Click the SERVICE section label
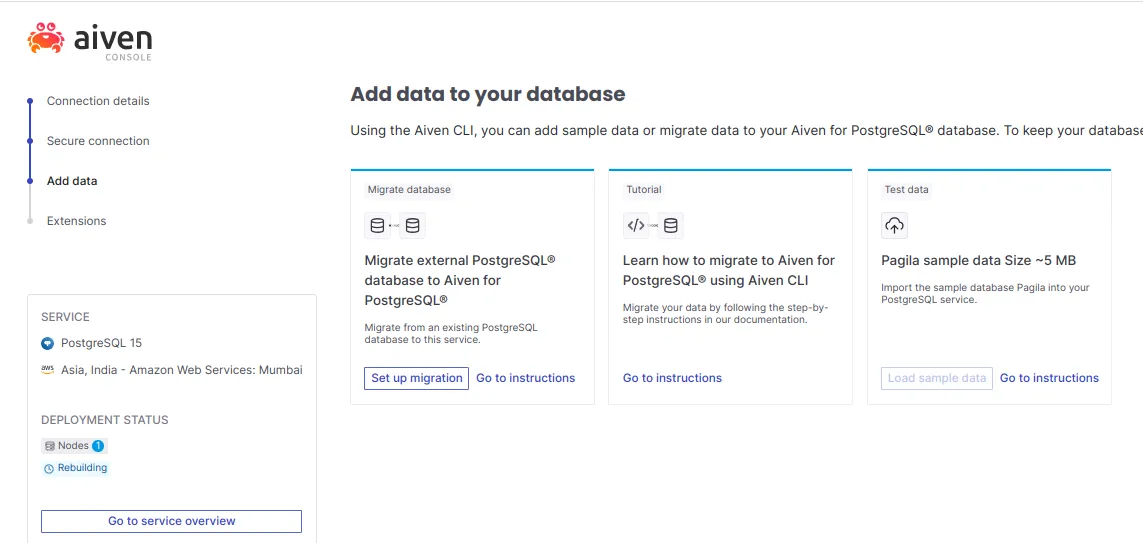The height and width of the screenshot is (543, 1143). 66,317
